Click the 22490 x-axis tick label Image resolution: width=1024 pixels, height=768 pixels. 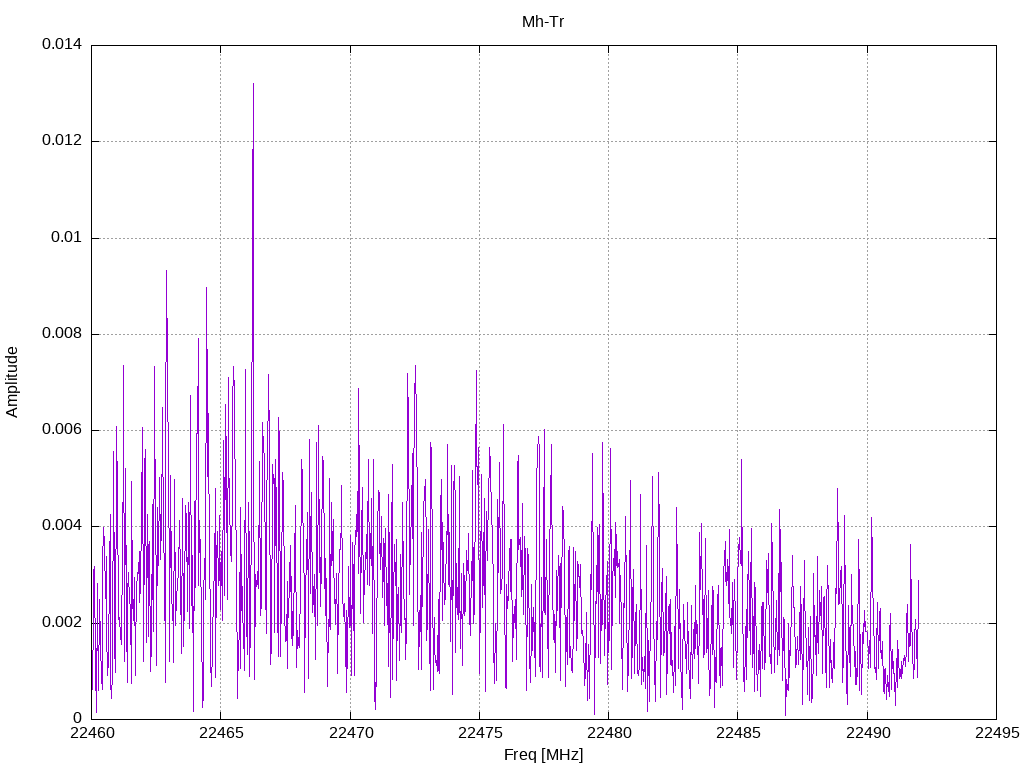(x=866, y=733)
